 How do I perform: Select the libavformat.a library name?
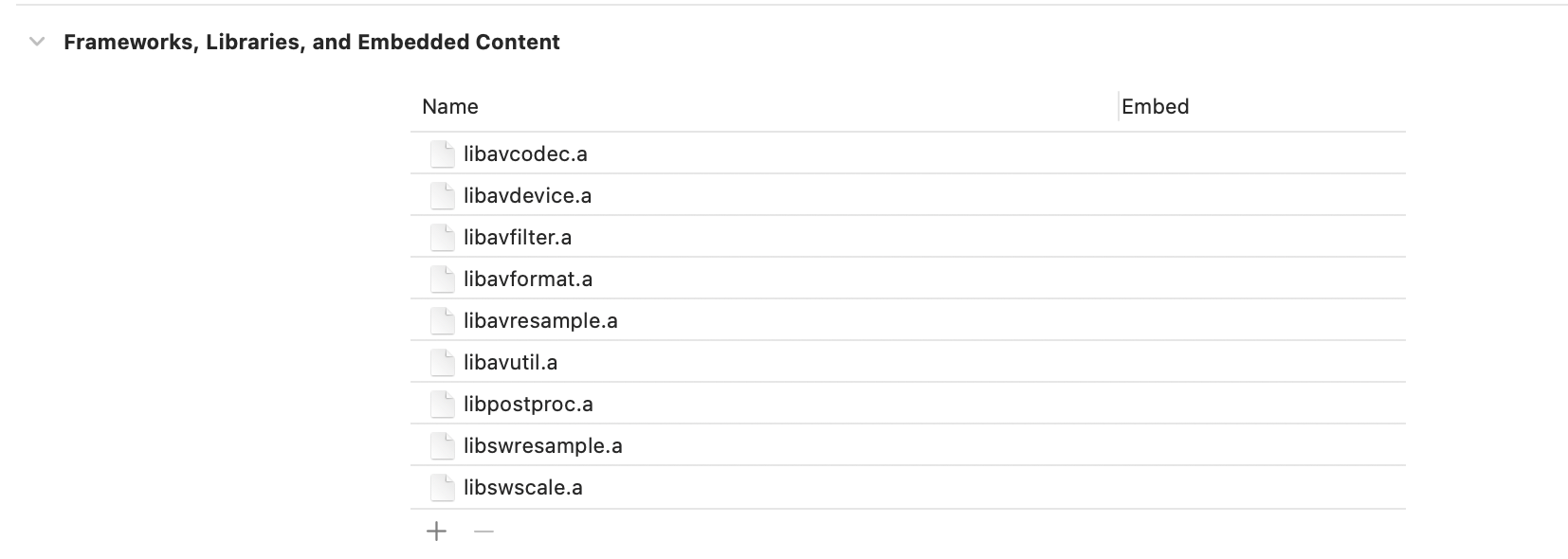tap(528, 279)
